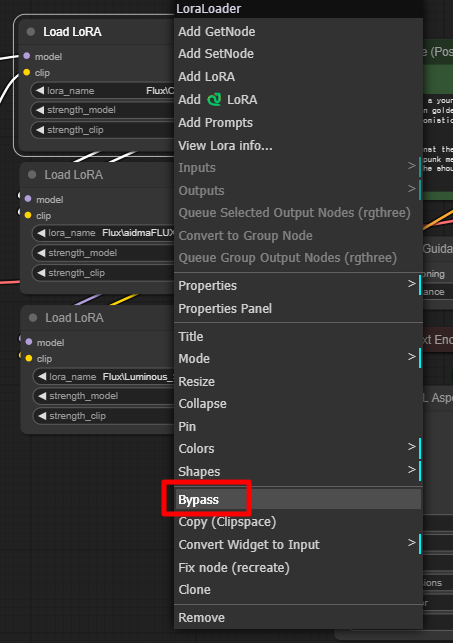Viewport: 453px width, 643px height.
Task: Decrease strength_model on first Load LoRA node
Action: pyautogui.click(x=40, y=110)
